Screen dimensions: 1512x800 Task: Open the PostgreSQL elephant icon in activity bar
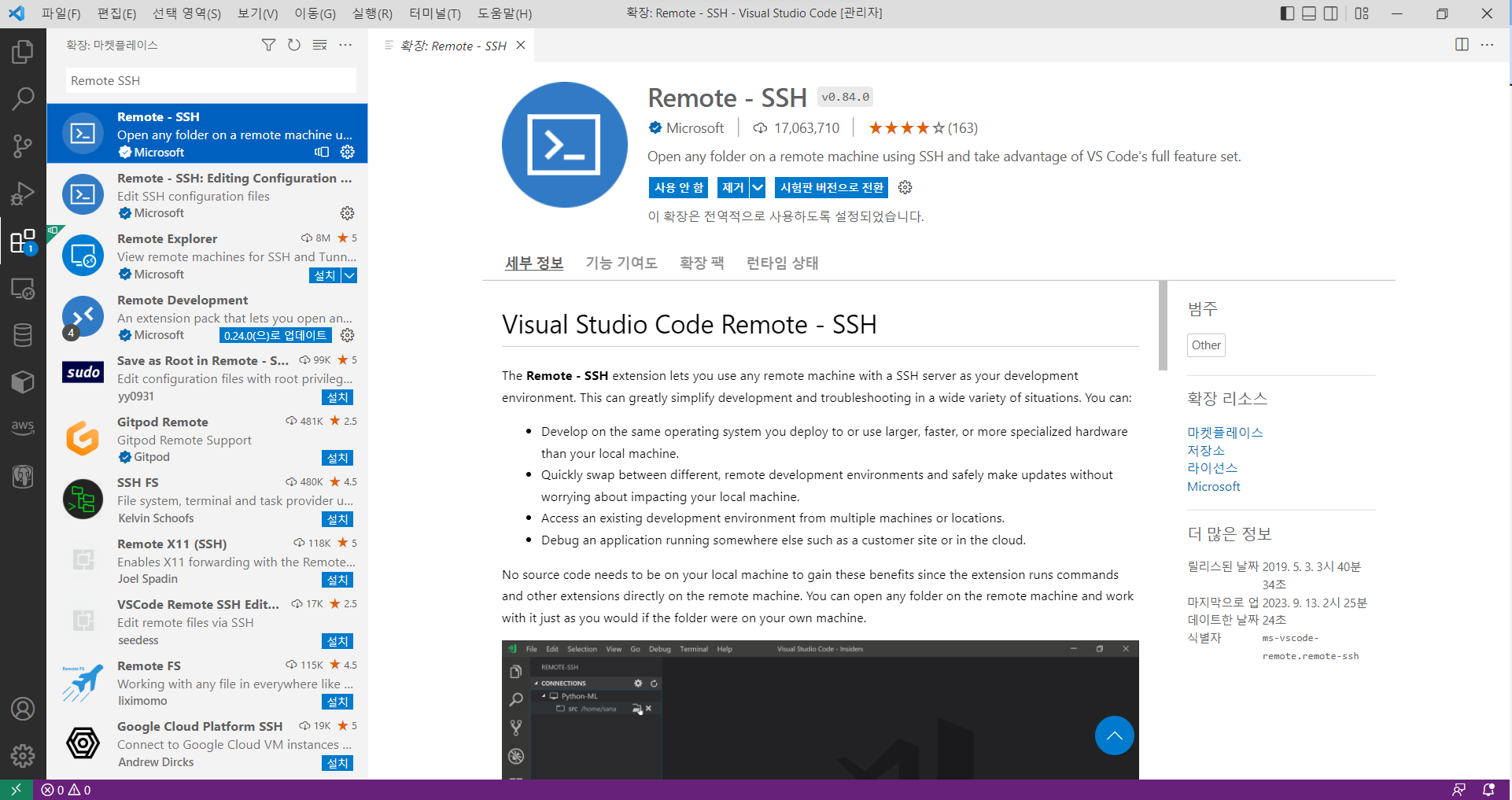pyautogui.click(x=23, y=476)
